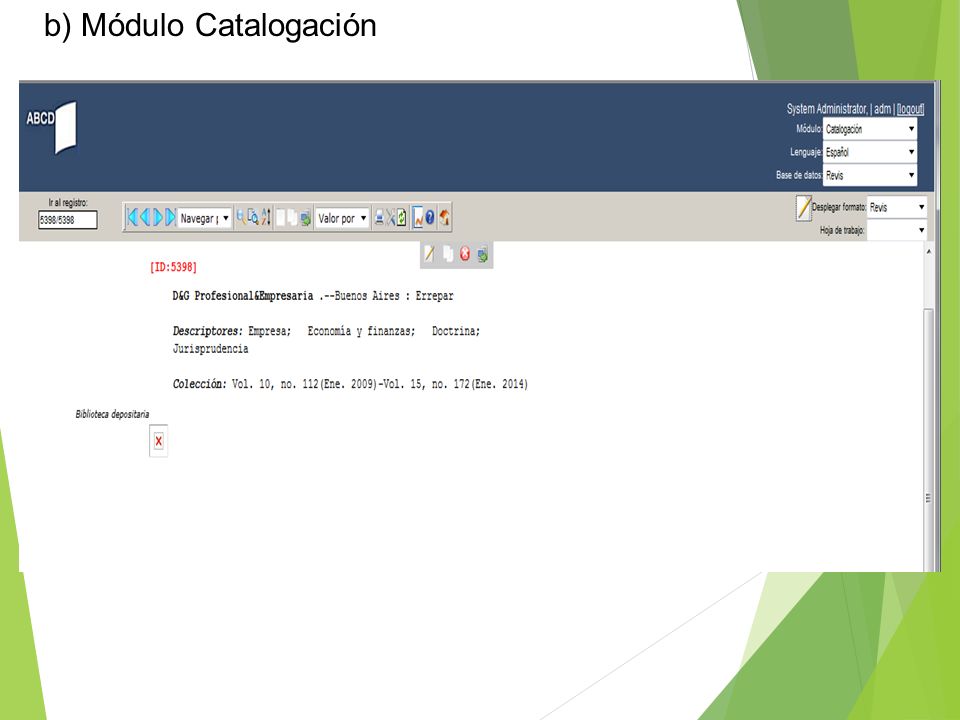
Task: Click the slide heading b) Módulo Catalogación
Action: click(210, 26)
